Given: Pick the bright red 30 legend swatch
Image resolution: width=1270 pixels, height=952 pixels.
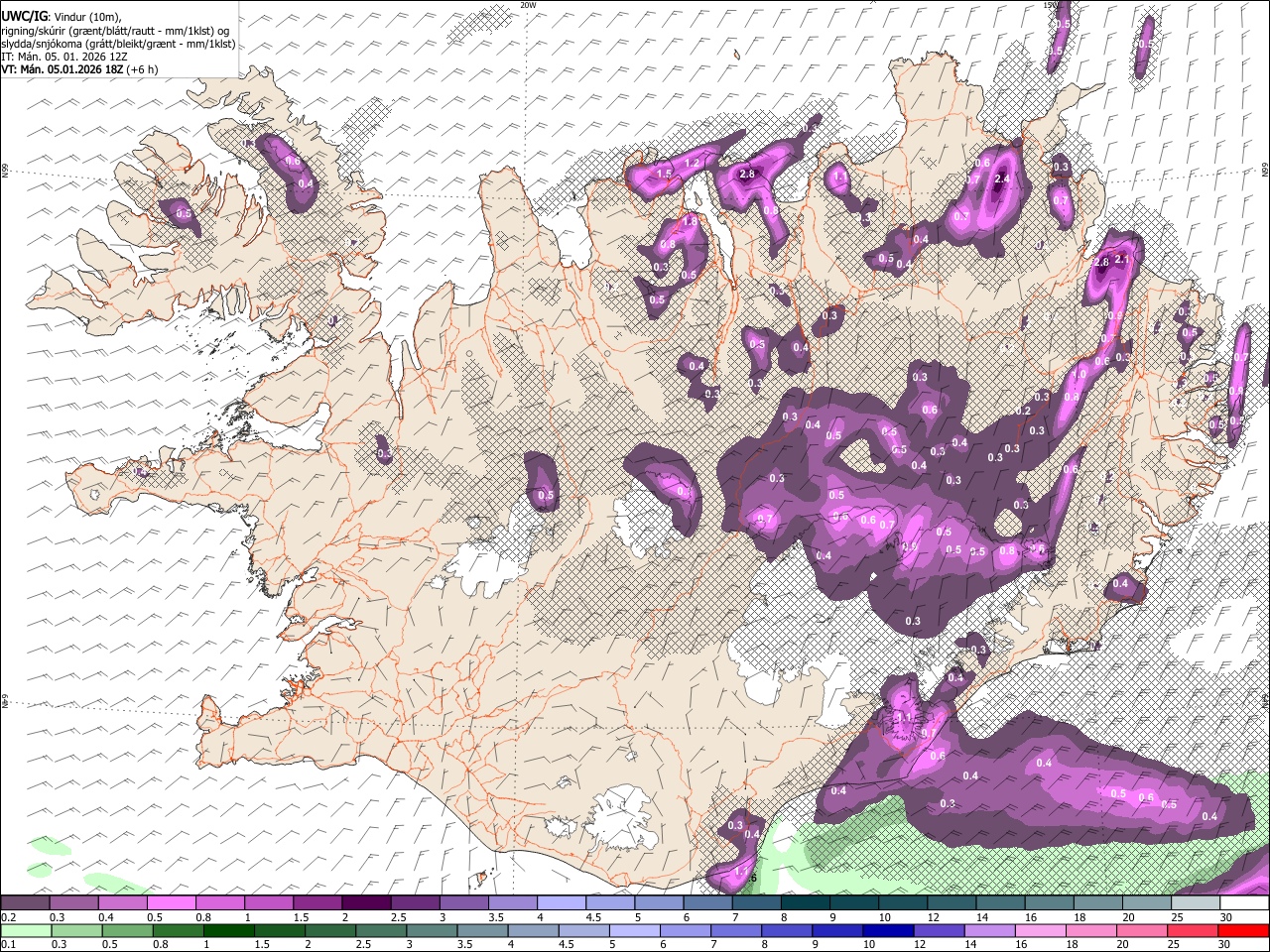Looking at the screenshot, I should pyautogui.click(x=1243, y=930).
